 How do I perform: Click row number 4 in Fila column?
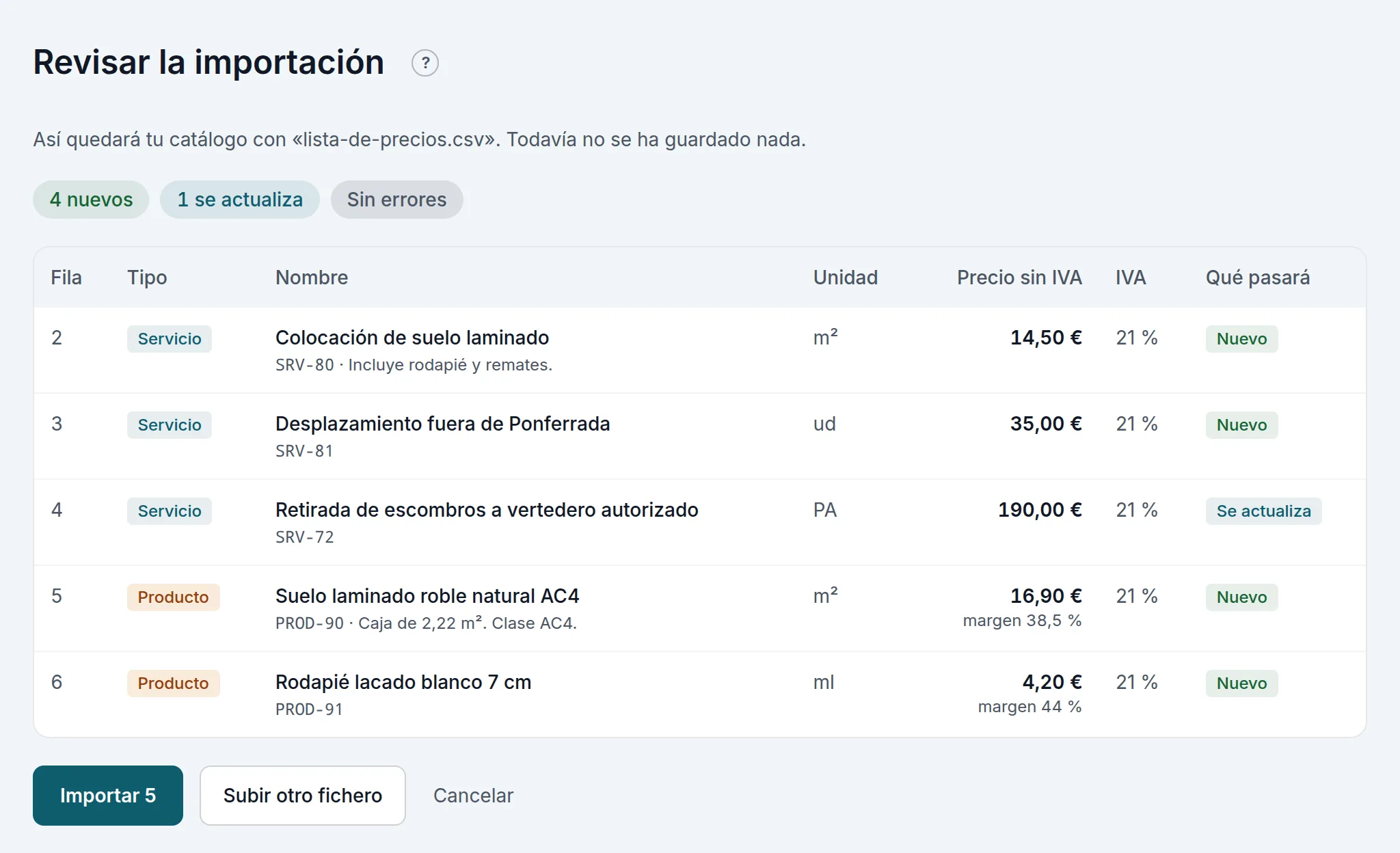pos(57,510)
